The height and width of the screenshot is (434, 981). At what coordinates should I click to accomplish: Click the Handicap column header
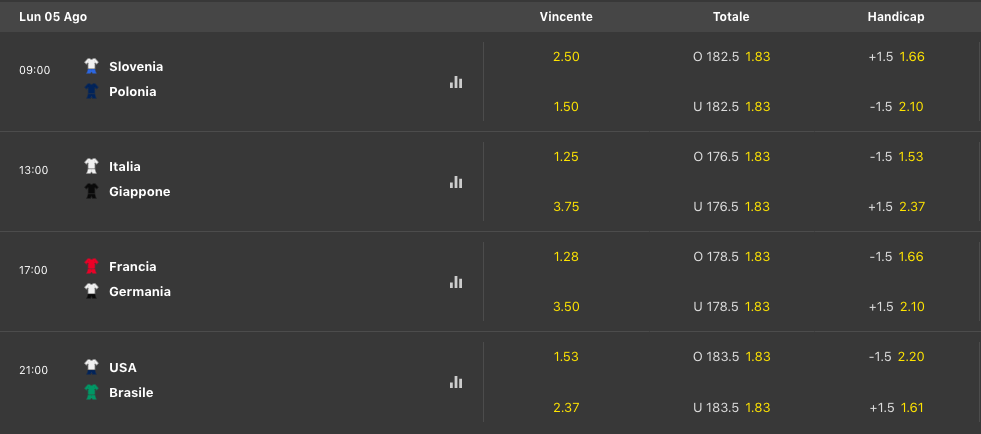(x=896, y=17)
